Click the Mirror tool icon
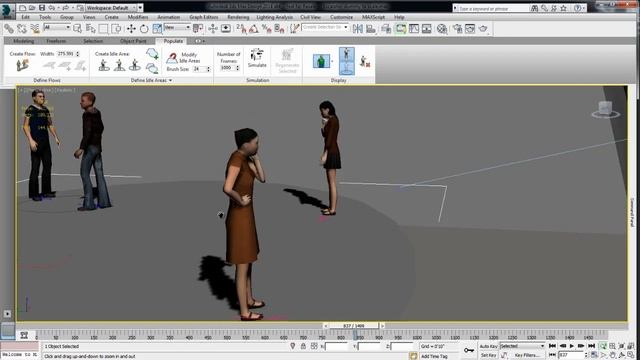Screen dimensions: 640x360 358,29
